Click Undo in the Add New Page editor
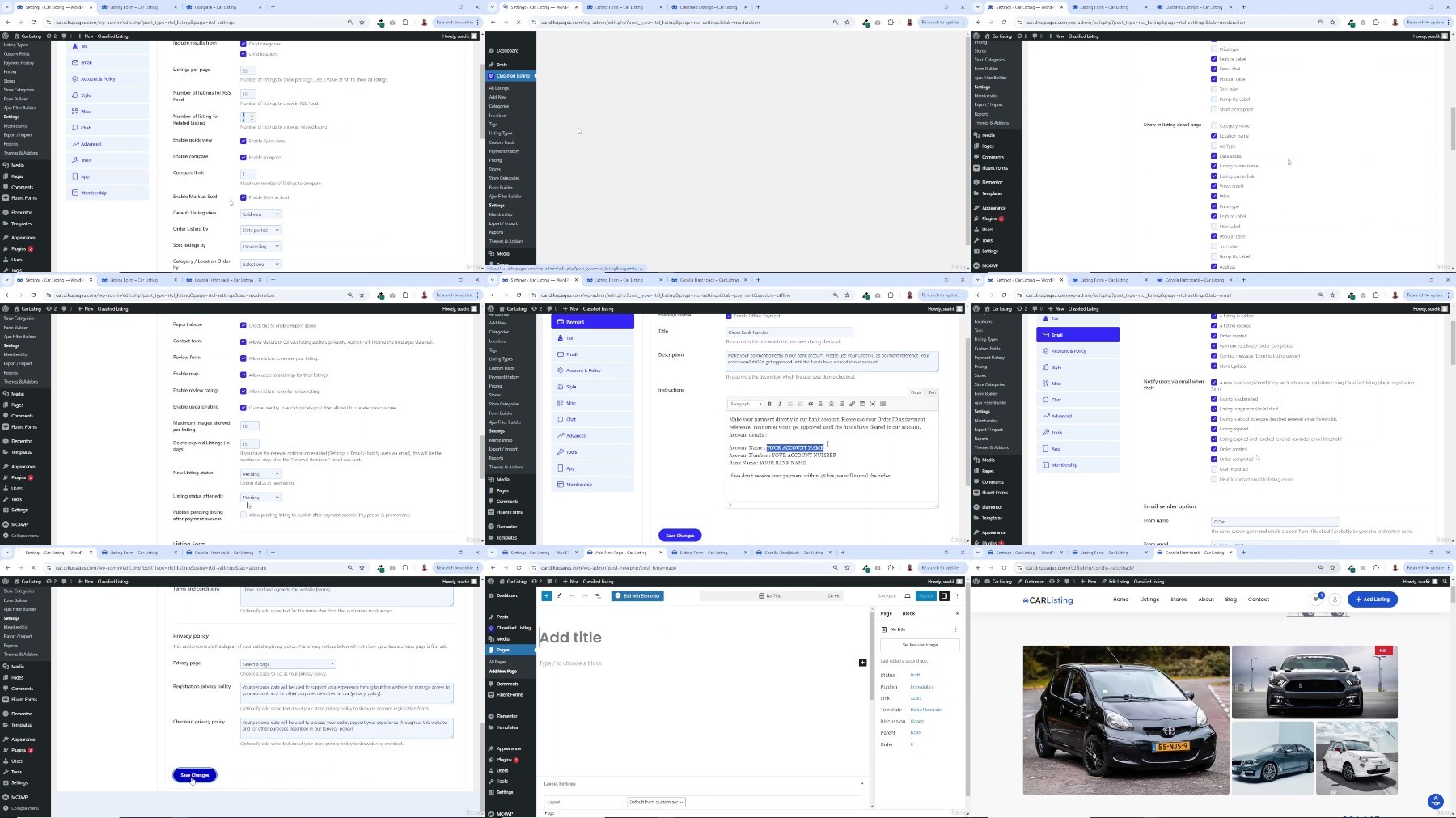Image resolution: width=1456 pixels, height=818 pixels. (572, 595)
